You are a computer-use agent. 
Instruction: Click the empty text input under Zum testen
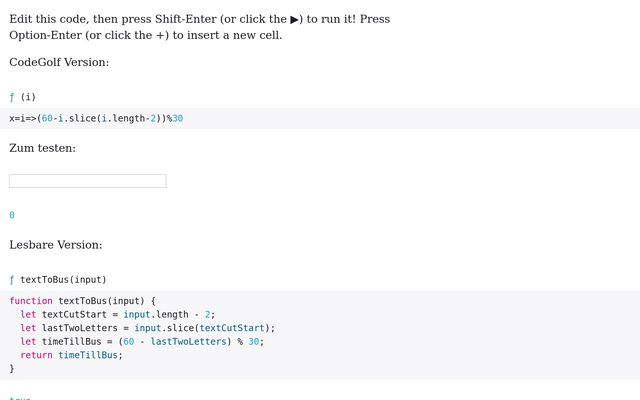coord(88,181)
